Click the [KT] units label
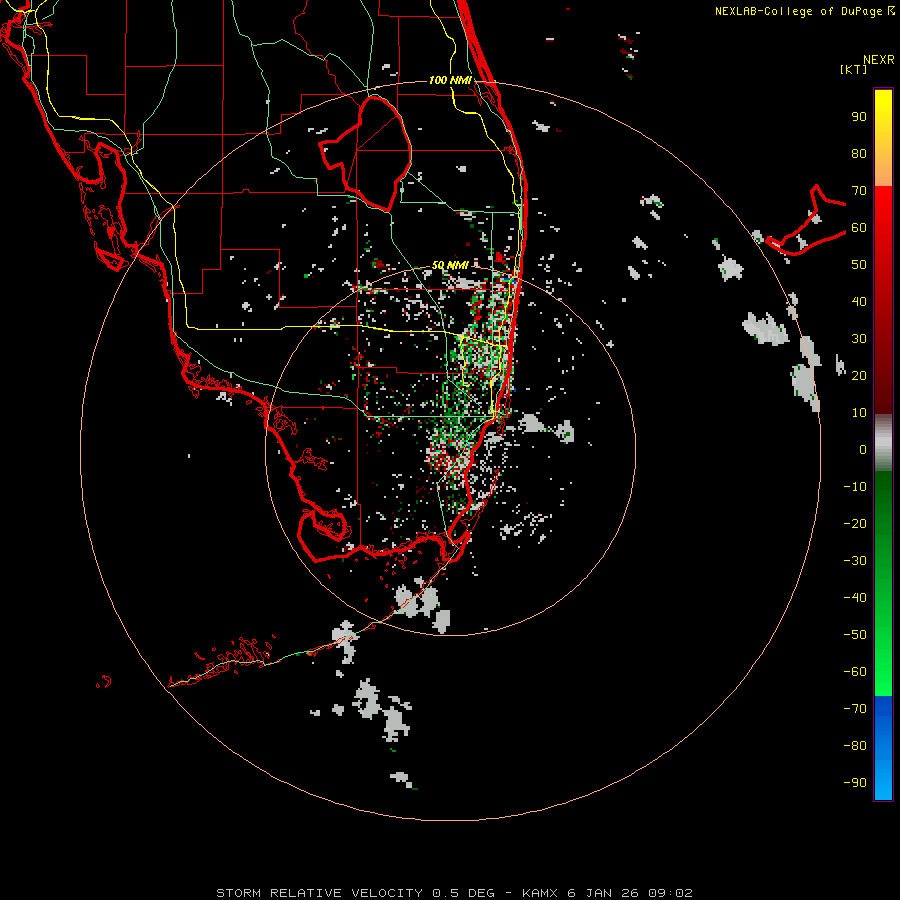 [x=854, y=69]
